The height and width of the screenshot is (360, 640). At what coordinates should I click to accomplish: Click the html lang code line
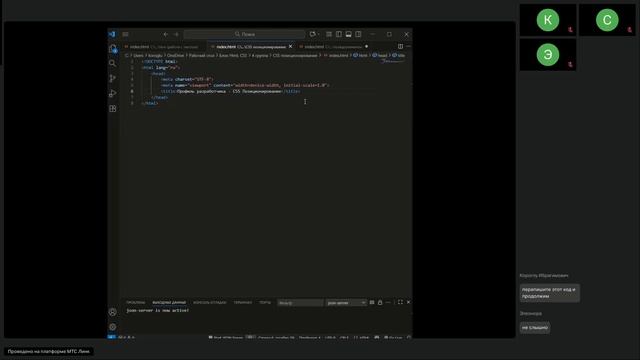[161, 68]
